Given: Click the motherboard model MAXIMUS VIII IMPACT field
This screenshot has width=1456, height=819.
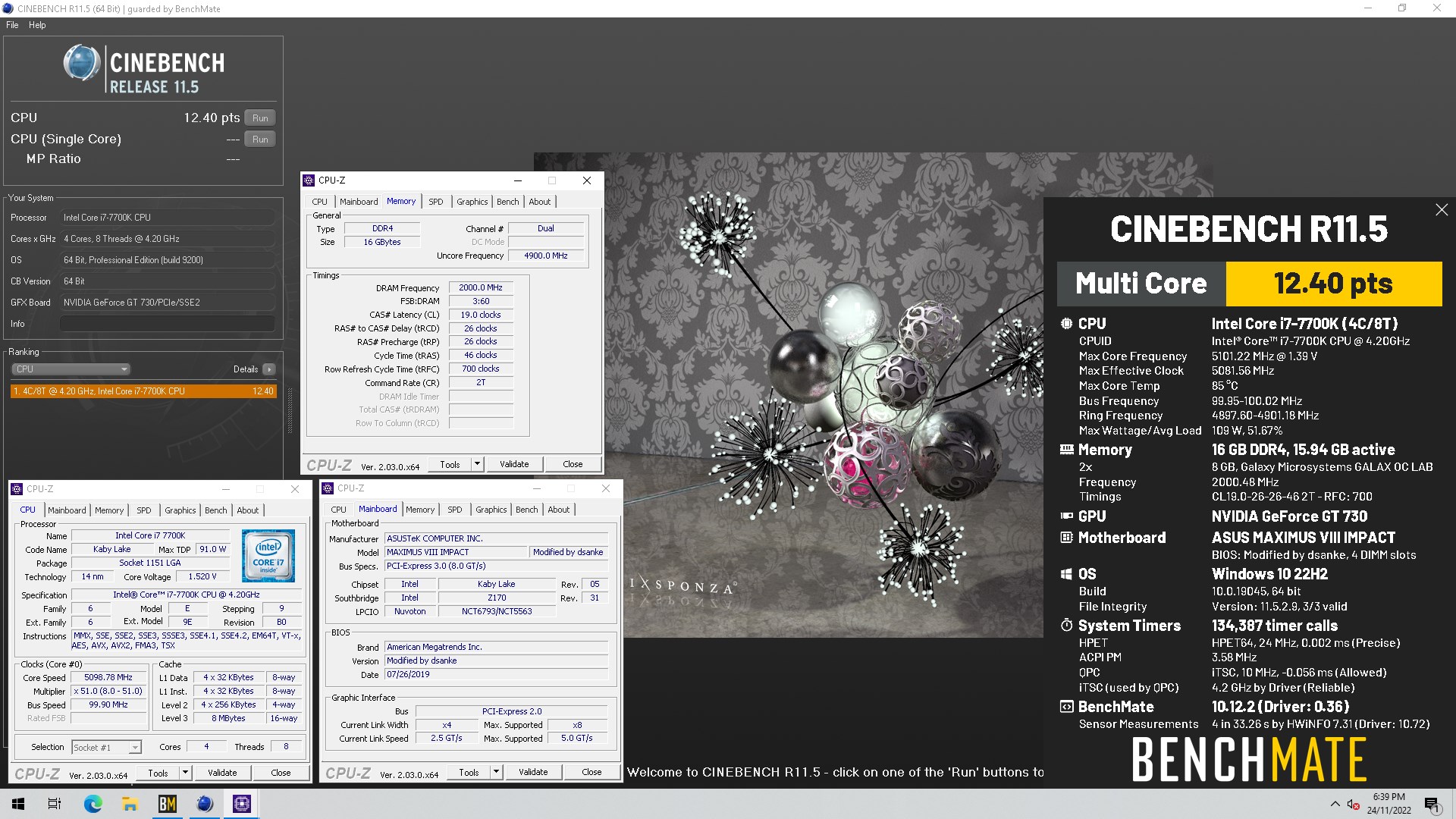Looking at the screenshot, I should coord(457,552).
